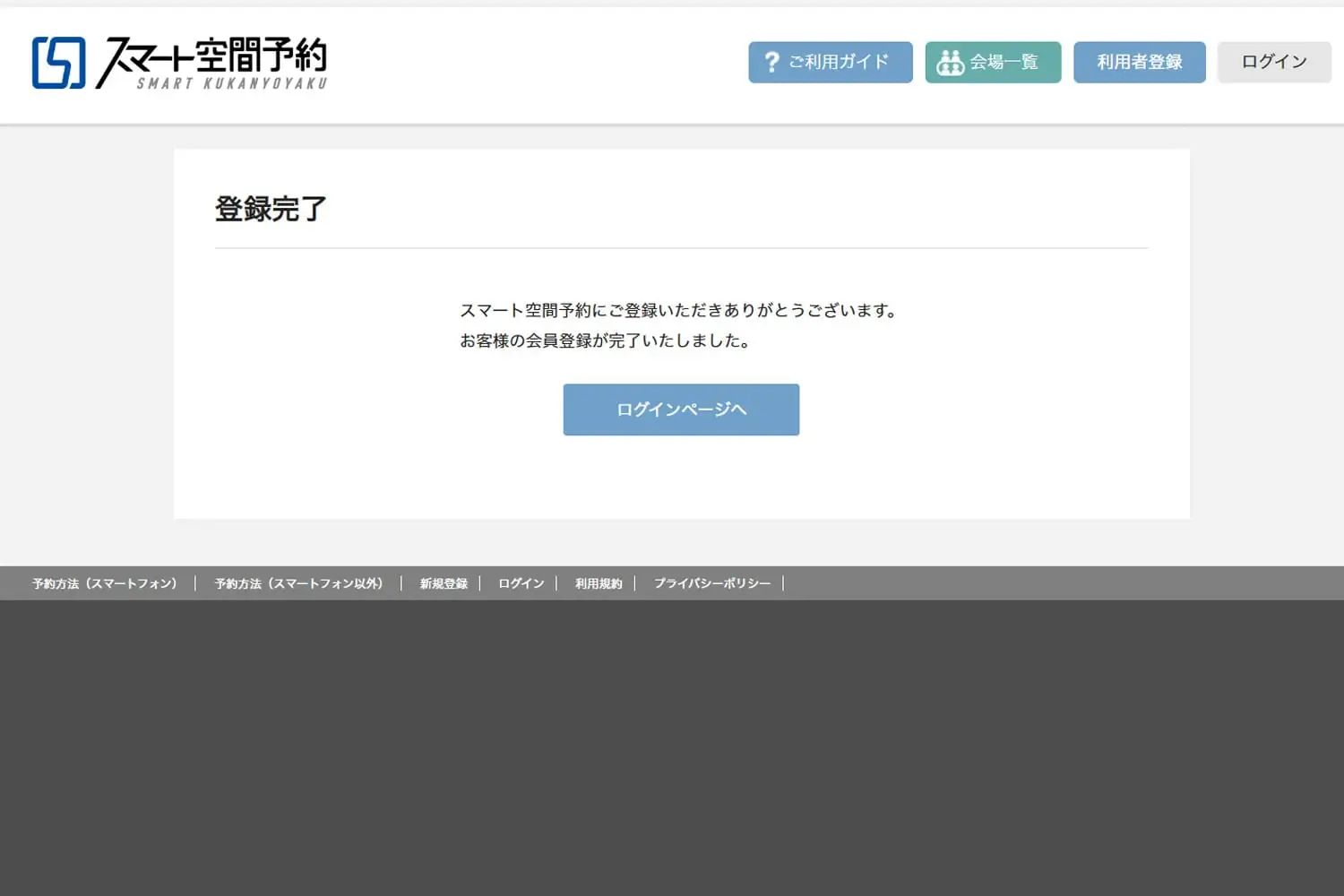This screenshot has width=1344, height=896.
Task: Open the 会場一覧 venue list
Action: click(x=993, y=62)
